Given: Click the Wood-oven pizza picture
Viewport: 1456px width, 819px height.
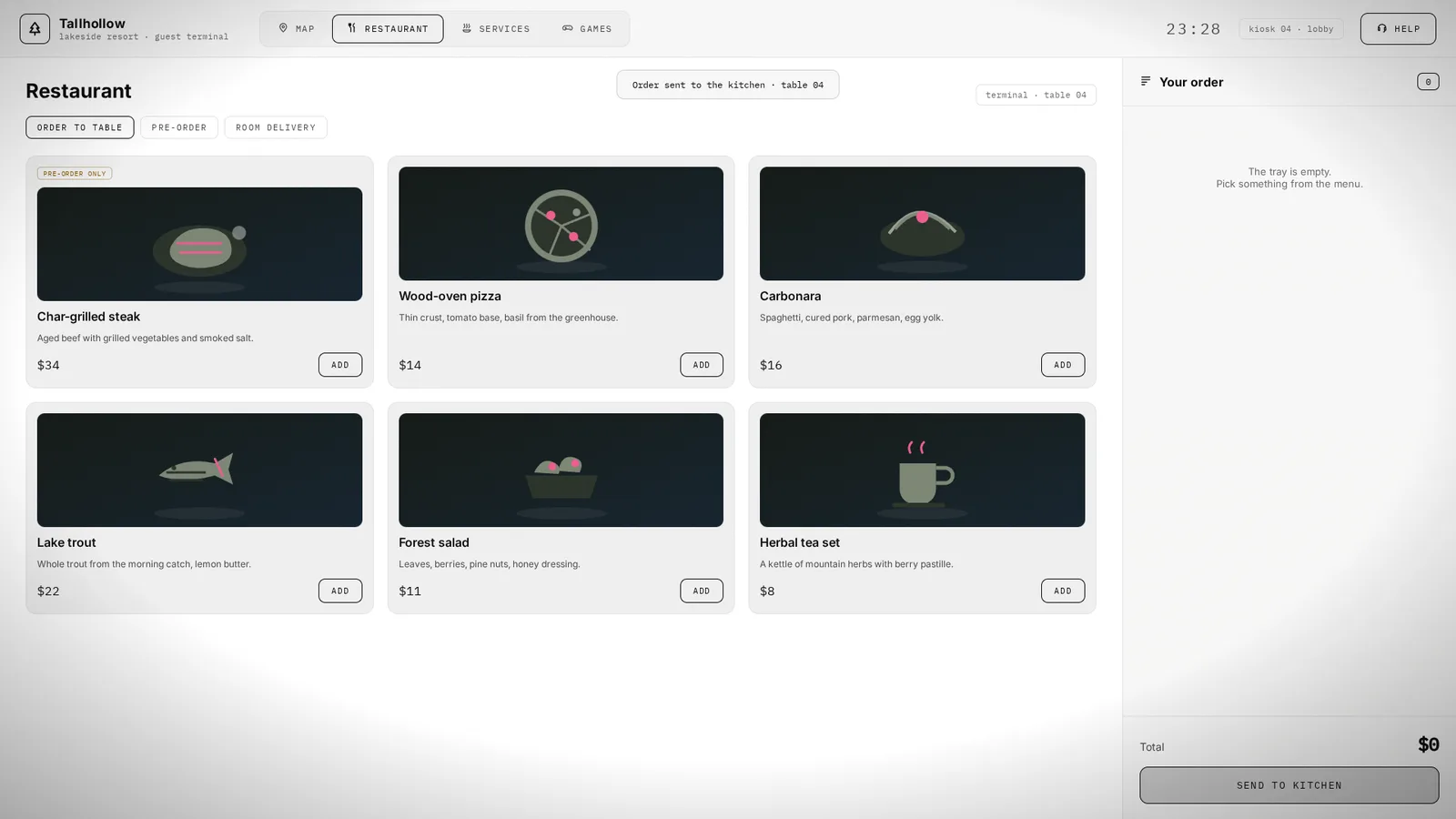Looking at the screenshot, I should coord(561,223).
